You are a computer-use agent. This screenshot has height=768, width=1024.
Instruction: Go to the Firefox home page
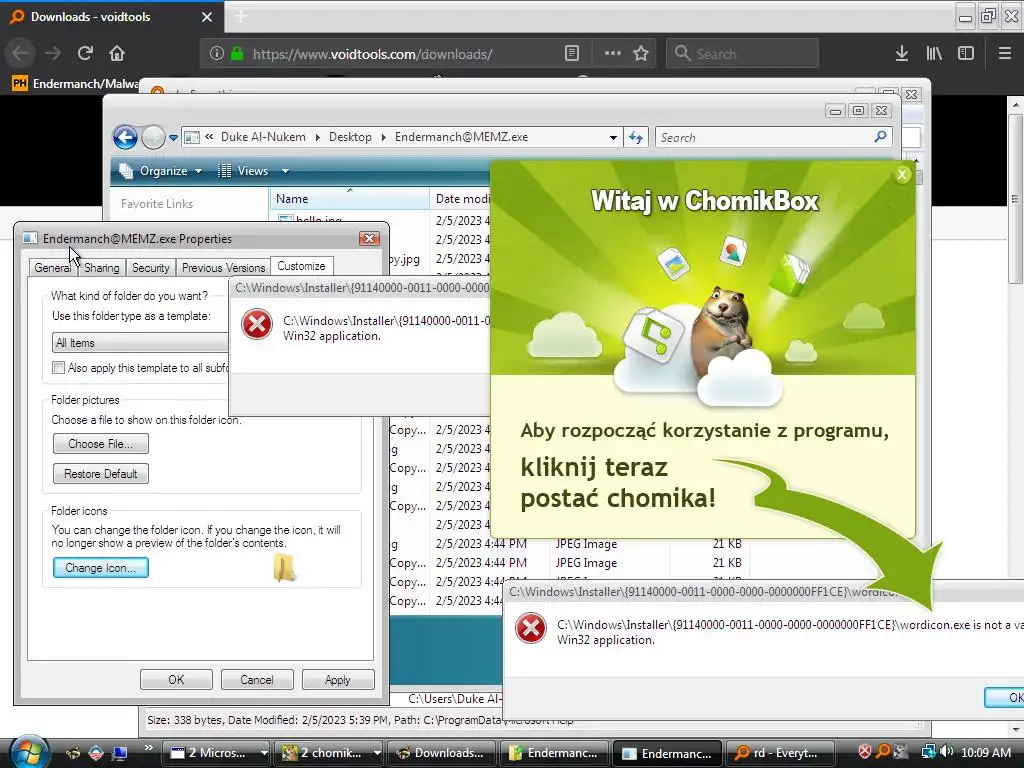click(117, 54)
